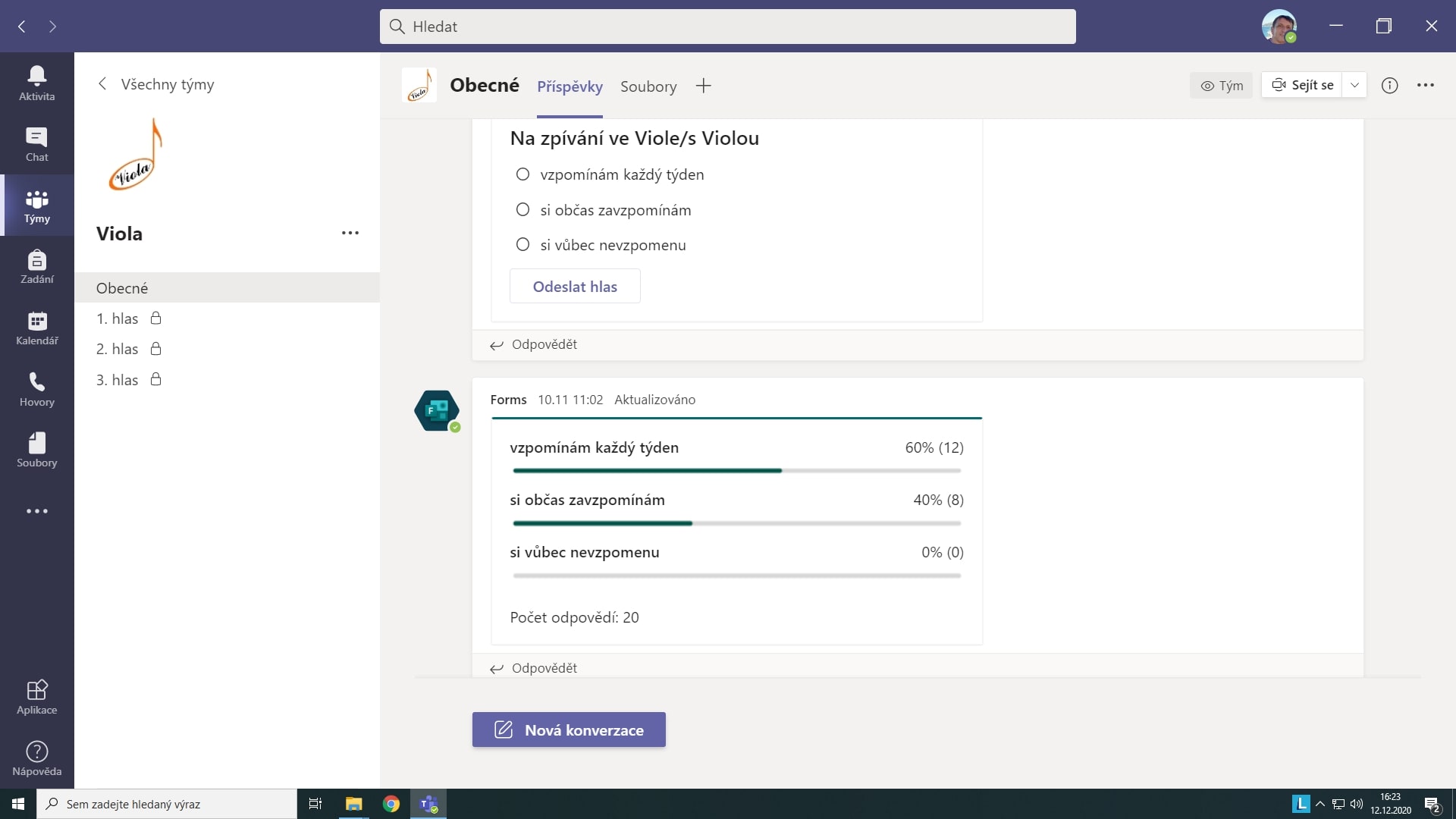Add a new tab with plus
Image resolution: width=1456 pixels, height=819 pixels.
coord(703,86)
